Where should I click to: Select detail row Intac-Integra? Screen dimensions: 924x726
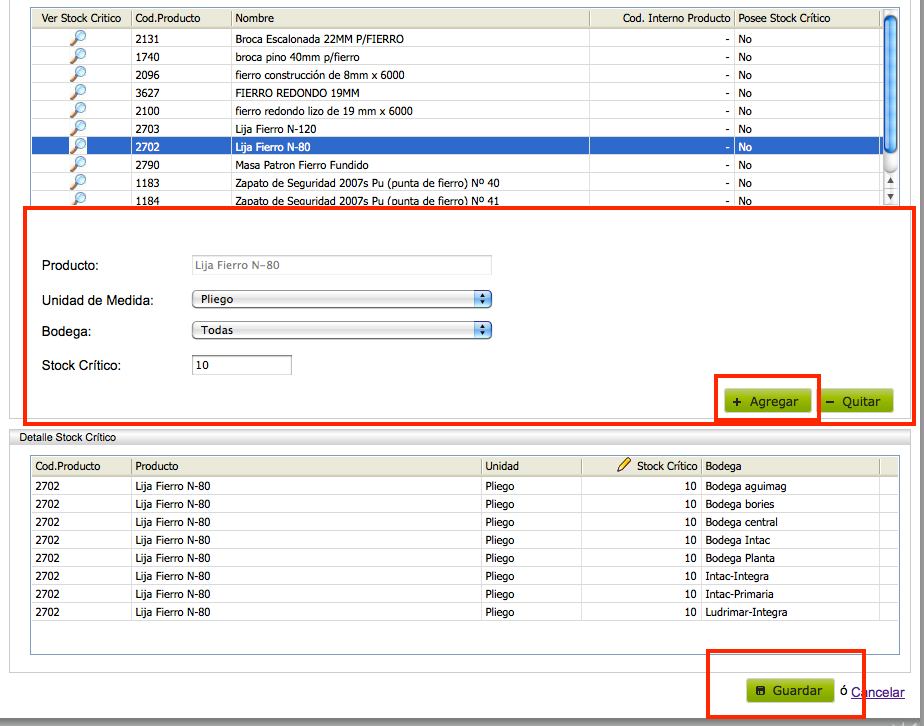[464, 576]
